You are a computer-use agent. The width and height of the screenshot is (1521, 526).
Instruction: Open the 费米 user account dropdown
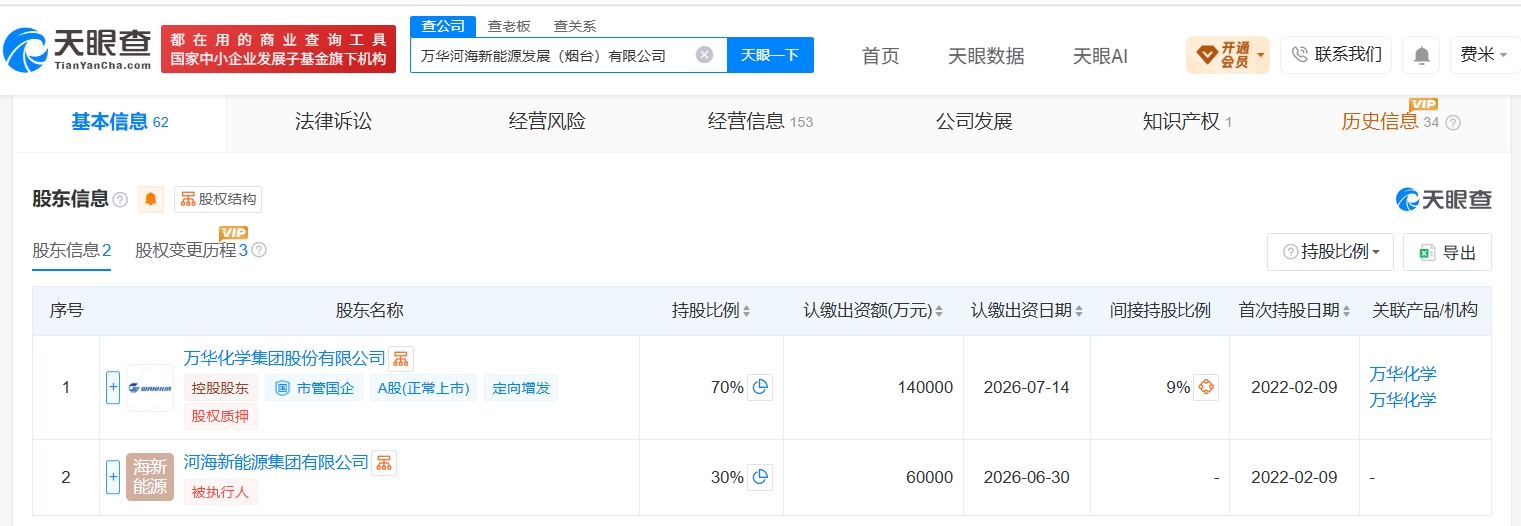1485,55
